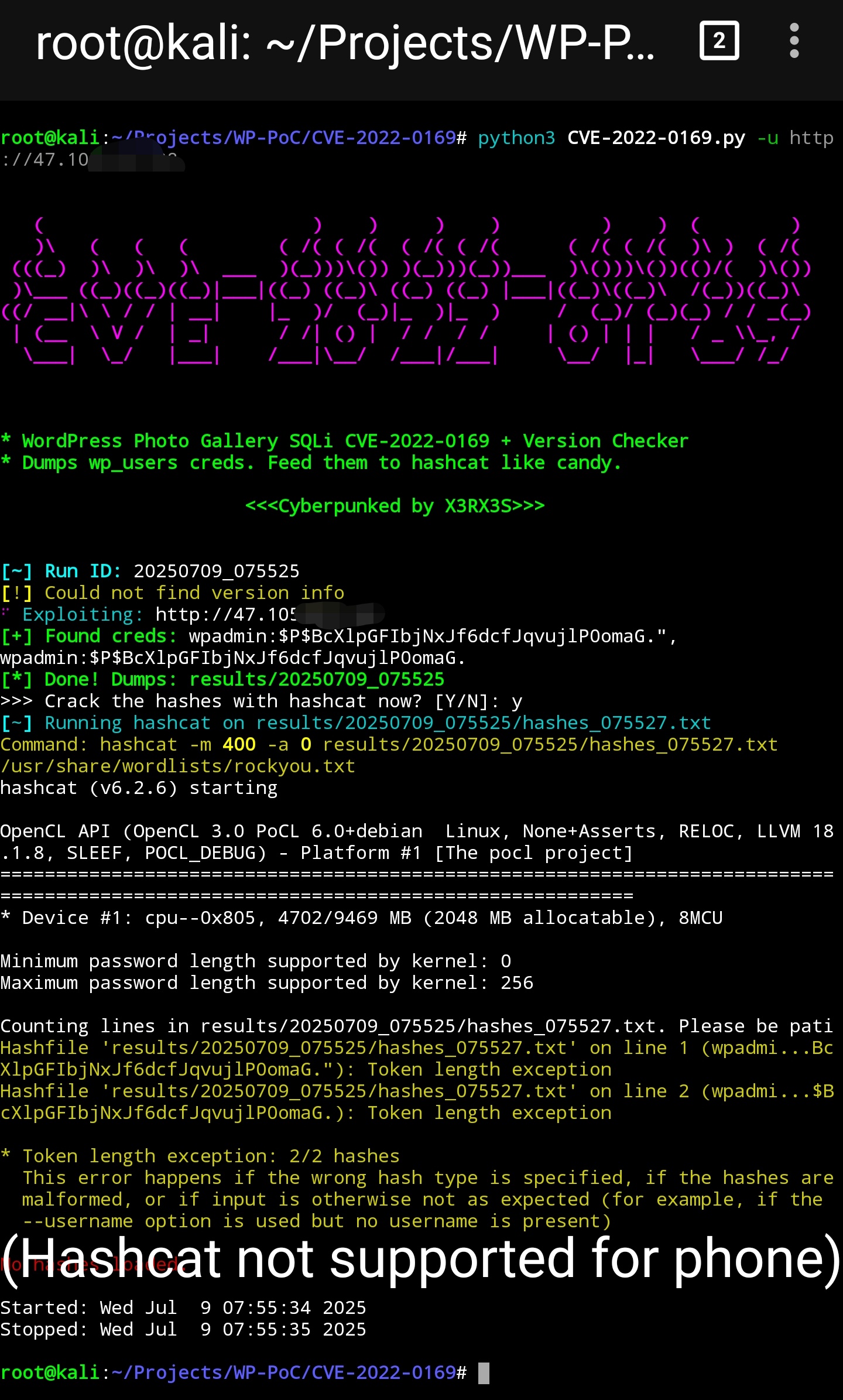Select 'Dumps wp_users creds. Feed them to hashcat' line
The height and width of the screenshot is (1400, 843).
point(311,463)
